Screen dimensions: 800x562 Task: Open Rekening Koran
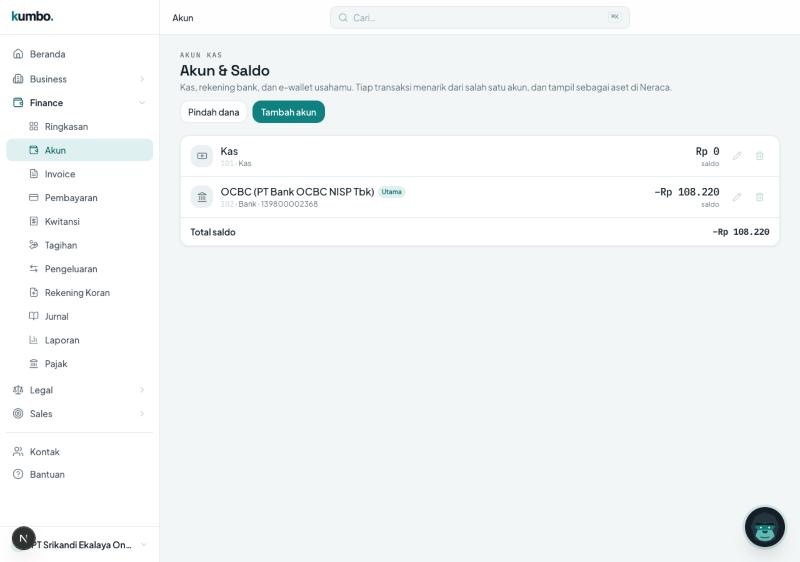coord(80,292)
